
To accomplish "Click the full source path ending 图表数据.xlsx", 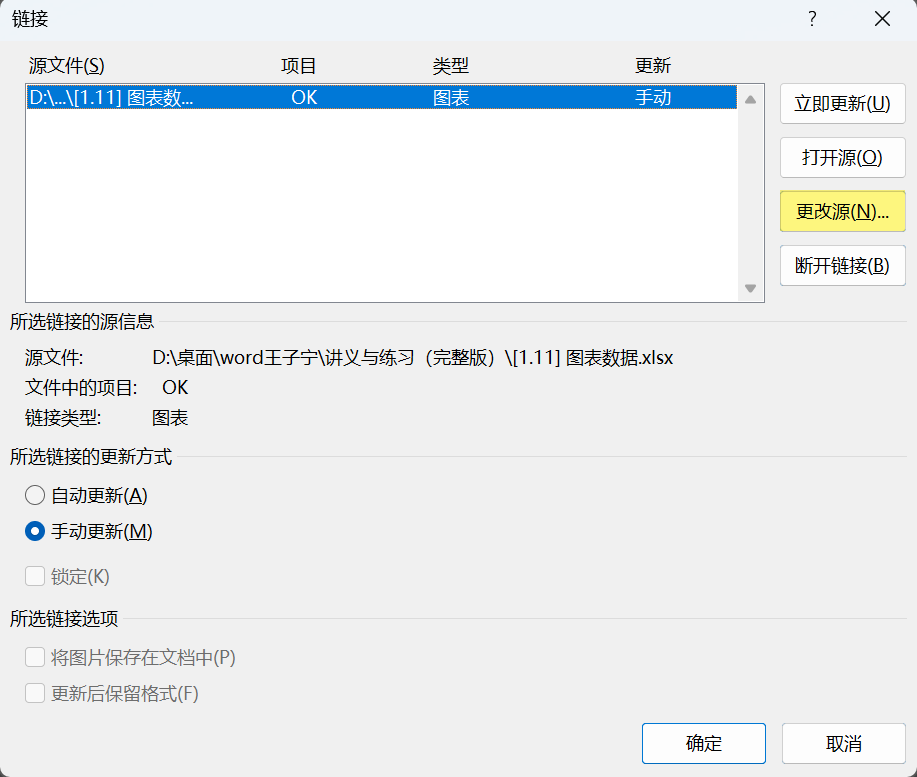I will pos(413,357).
